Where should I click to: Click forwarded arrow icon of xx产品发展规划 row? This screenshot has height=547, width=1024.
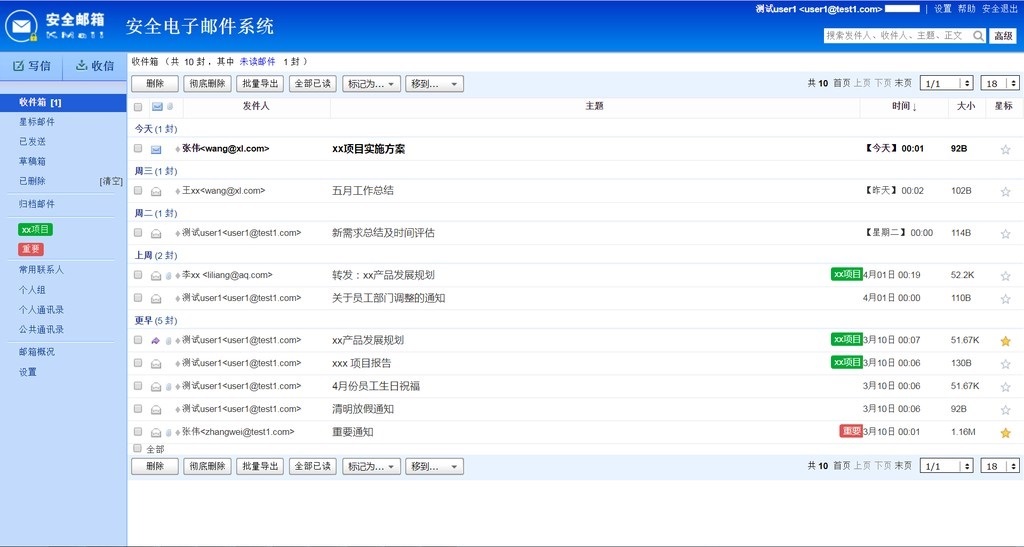(x=155, y=340)
